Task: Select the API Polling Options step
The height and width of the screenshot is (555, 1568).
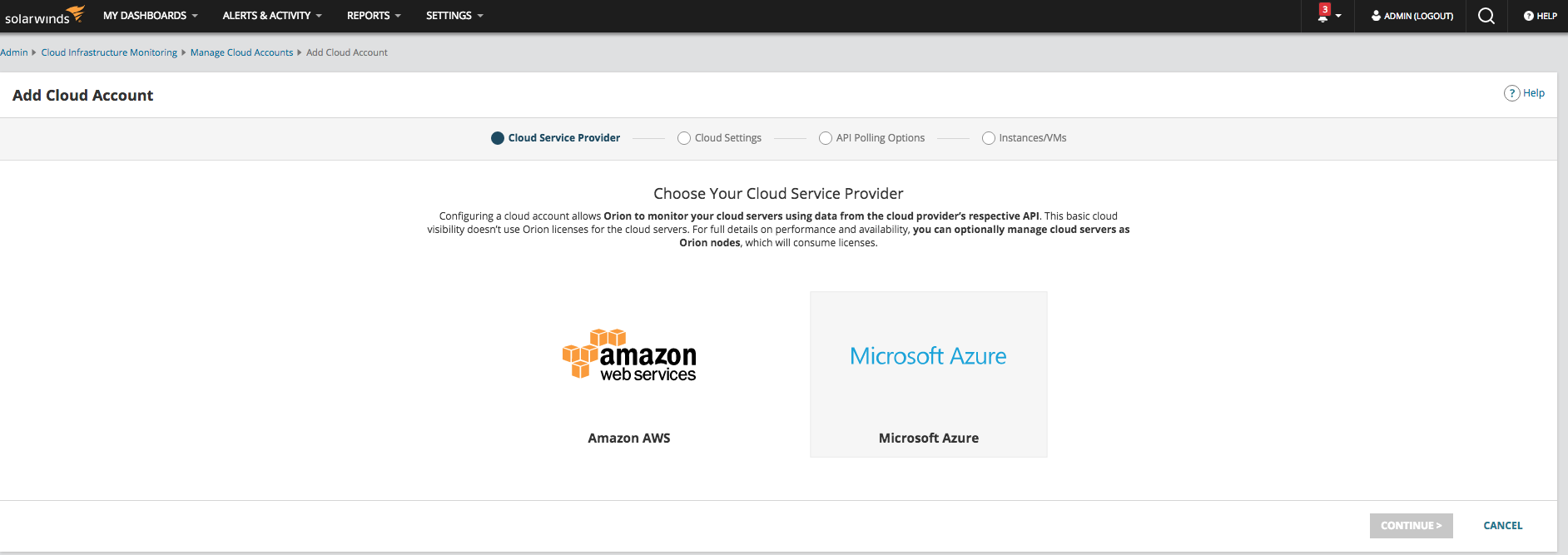Action: pos(871,138)
